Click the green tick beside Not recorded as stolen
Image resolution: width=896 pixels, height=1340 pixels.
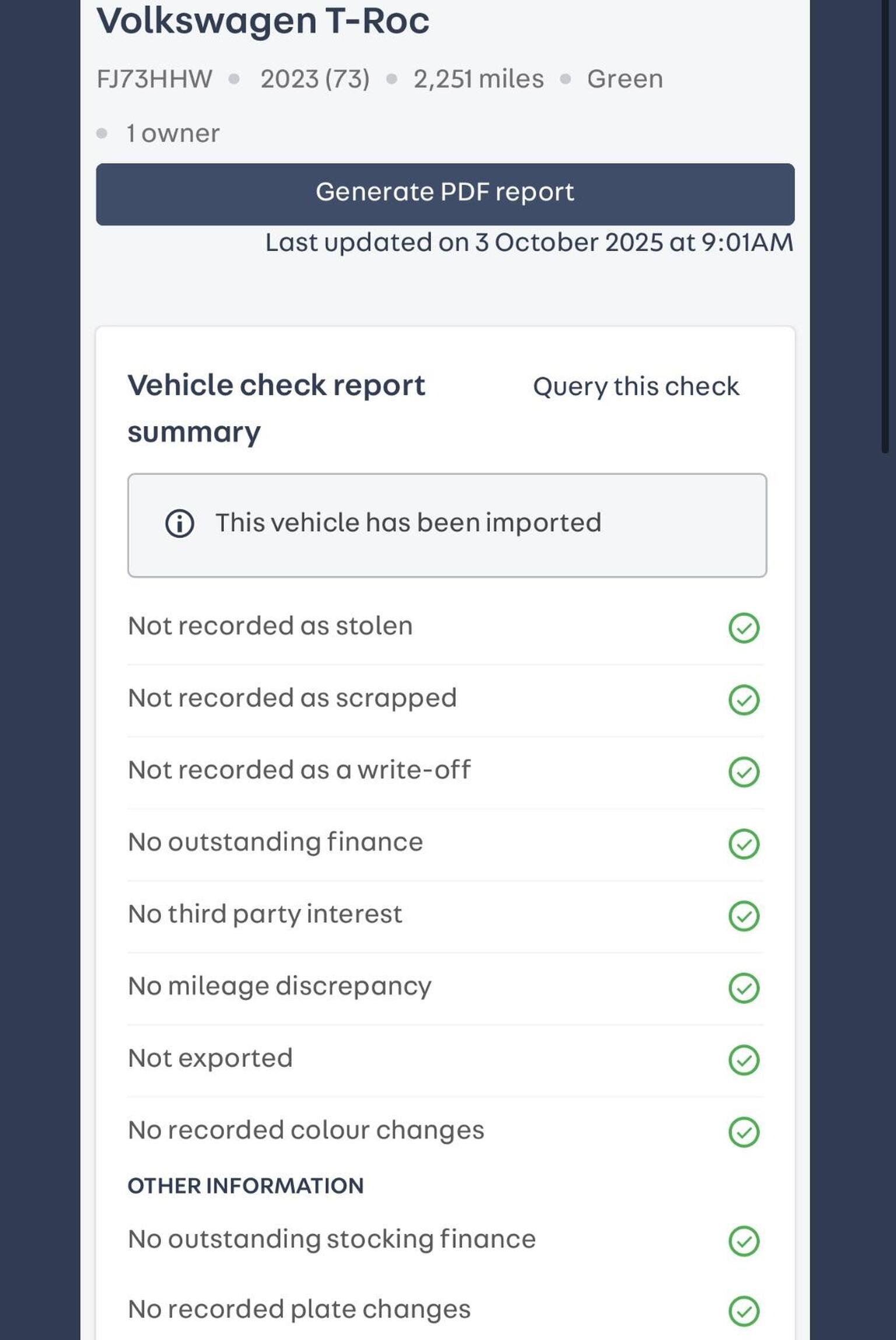pyautogui.click(x=744, y=628)
